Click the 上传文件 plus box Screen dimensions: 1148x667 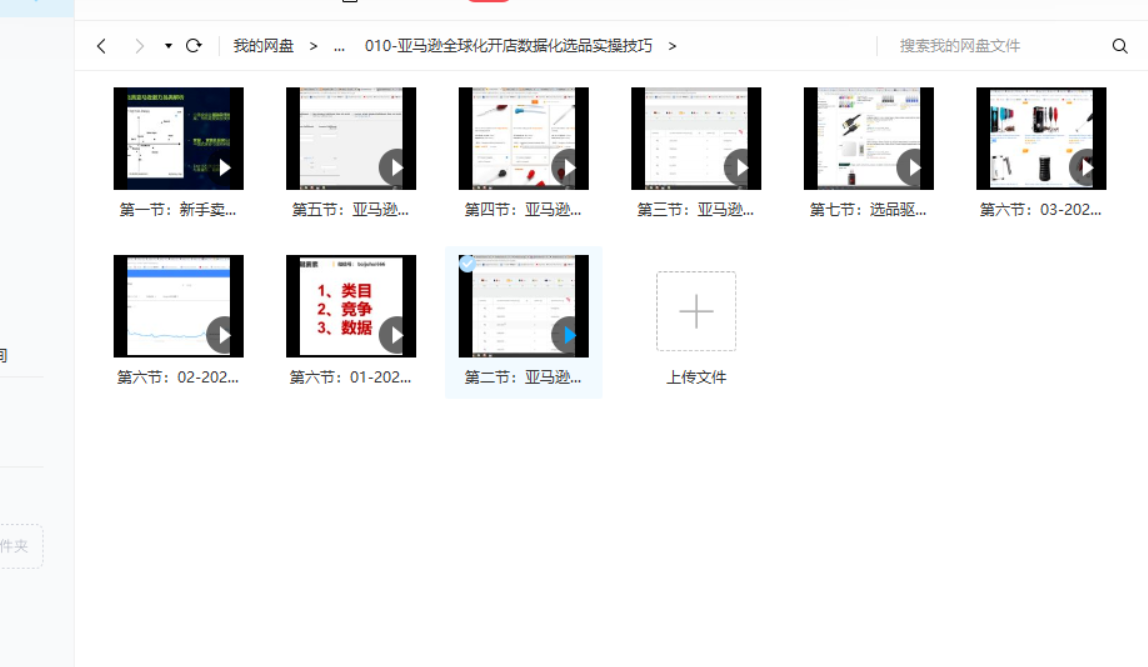[696, 311]
